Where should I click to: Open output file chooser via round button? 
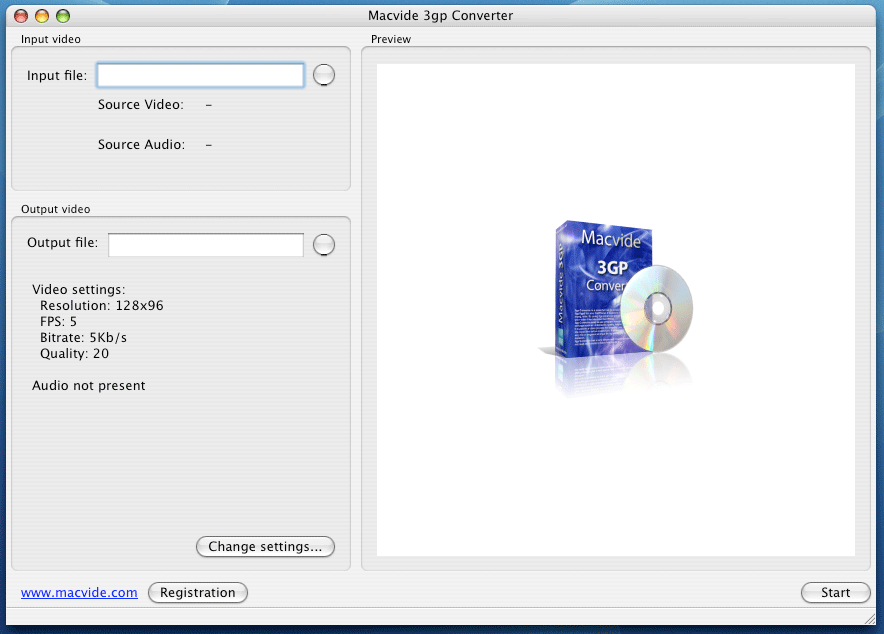click(324, 244)
